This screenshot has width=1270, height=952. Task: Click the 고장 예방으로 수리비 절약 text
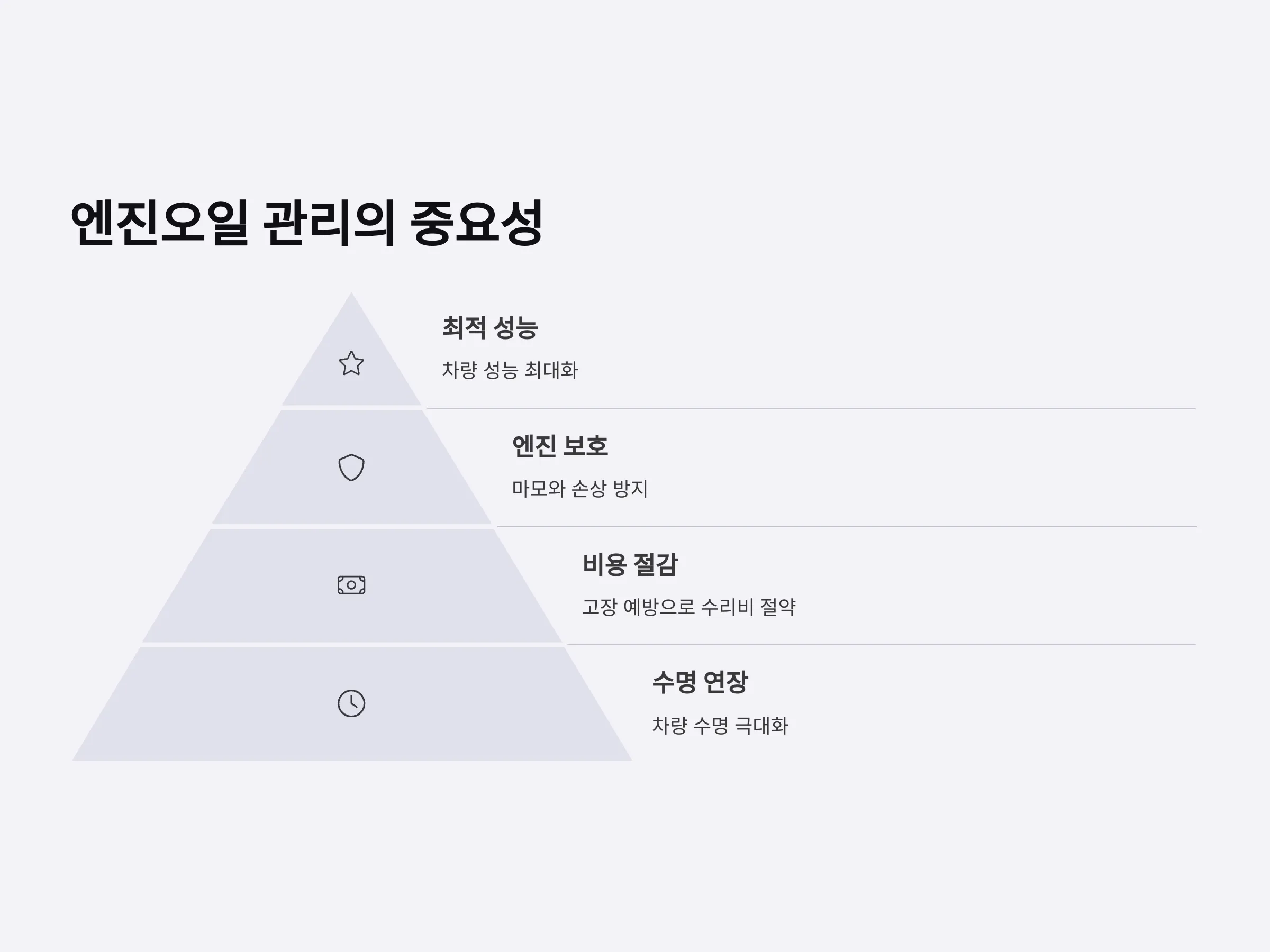[689, 607]
